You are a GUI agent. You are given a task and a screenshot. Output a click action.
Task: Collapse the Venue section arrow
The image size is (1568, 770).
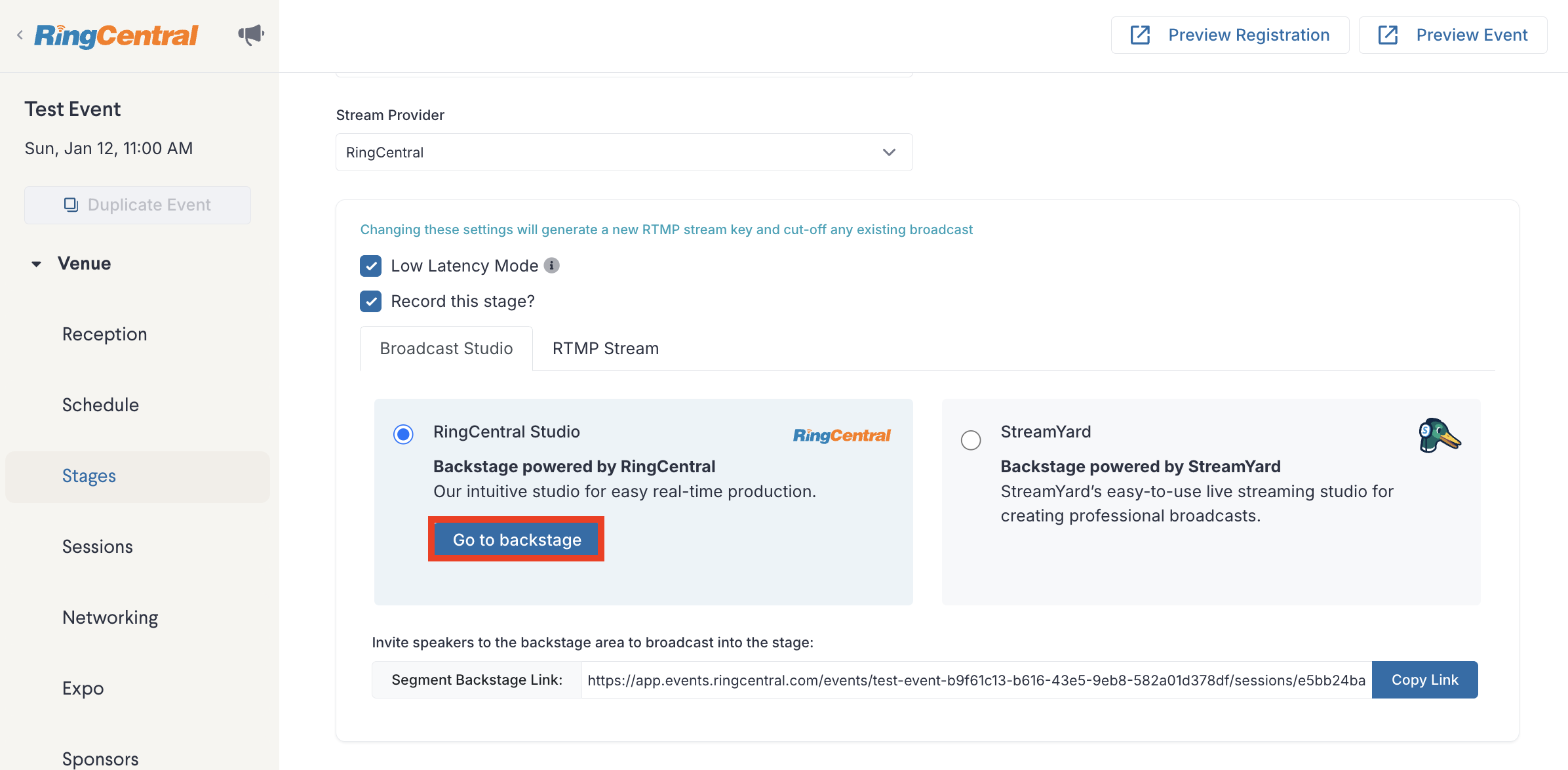(x=37, y=264)
